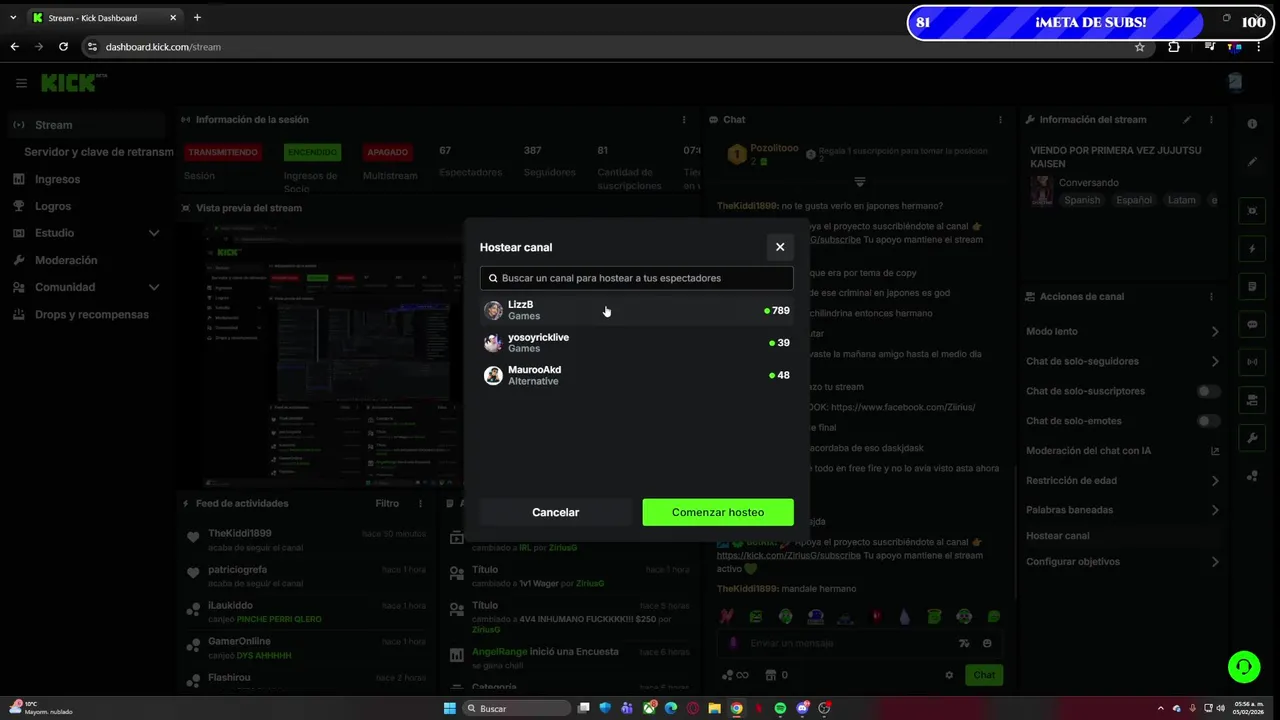
Task: Toggle Chat de solo-suscriptores switch
Action: coord(1209,391)
